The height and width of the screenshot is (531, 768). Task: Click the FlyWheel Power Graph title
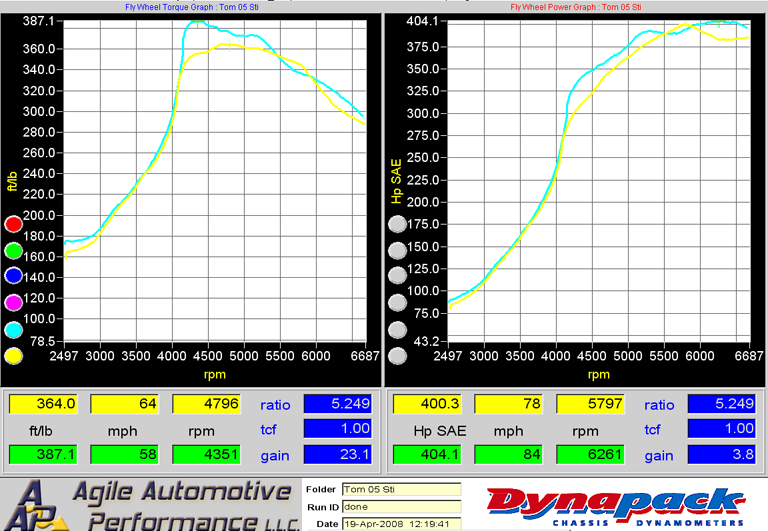coord(576,7)
